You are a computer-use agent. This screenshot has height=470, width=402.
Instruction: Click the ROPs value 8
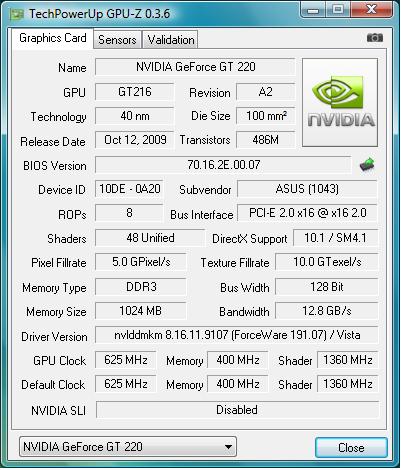click(x=129, y=213)
